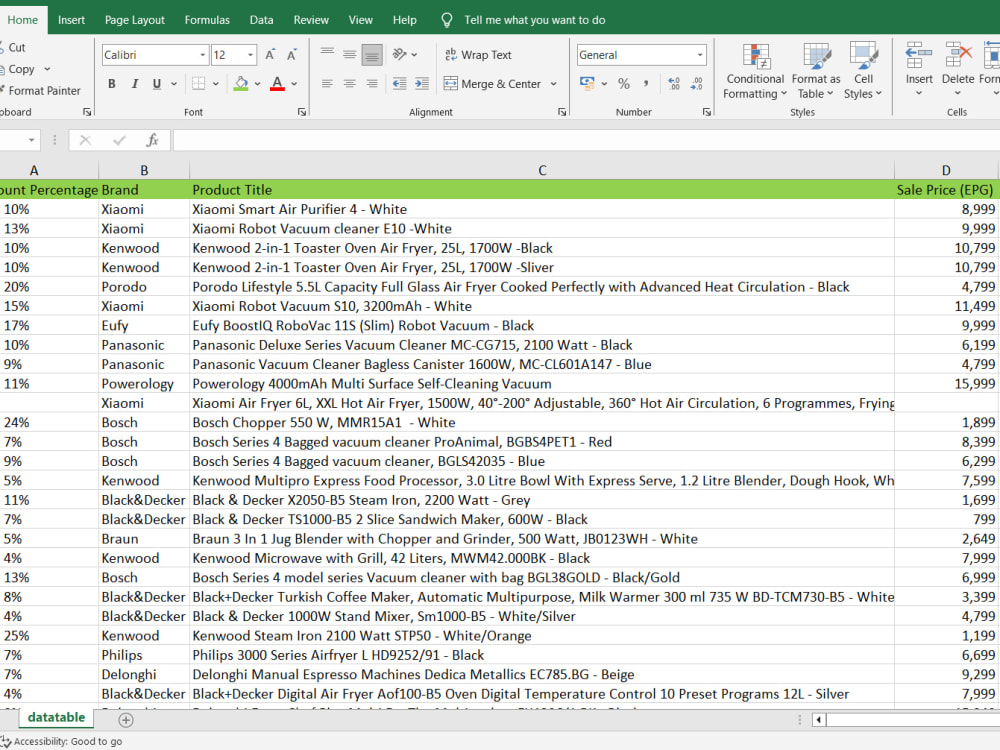Toggle Wrap Text

coord(478,55)
